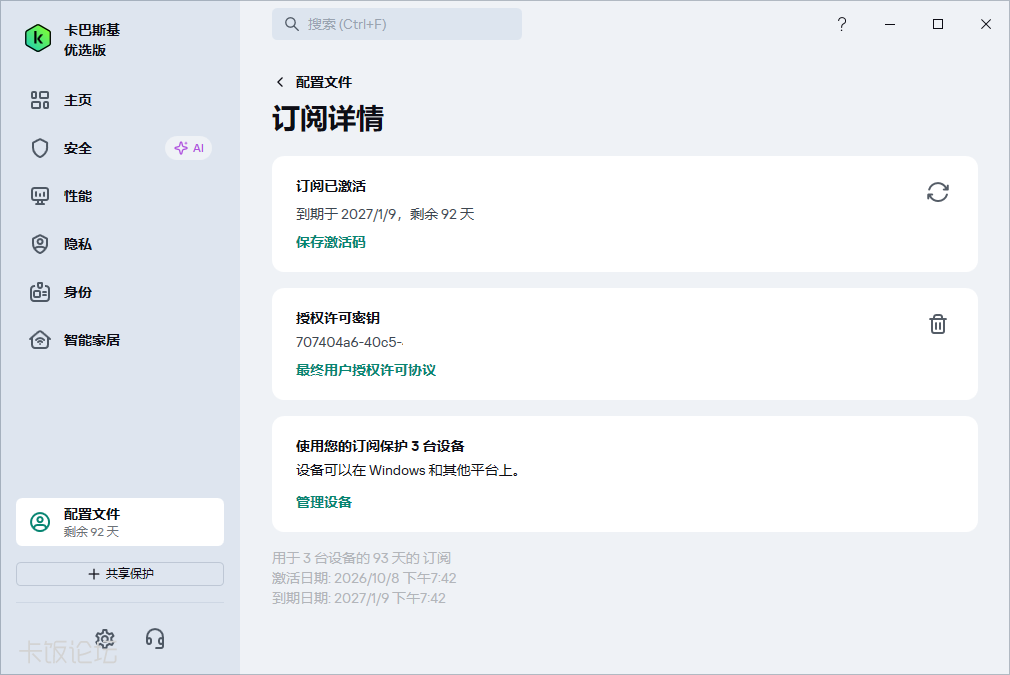Screen dimensions: 1010x675
Task: Click the 授权许可密钥 heading
Action: (338, 318)
